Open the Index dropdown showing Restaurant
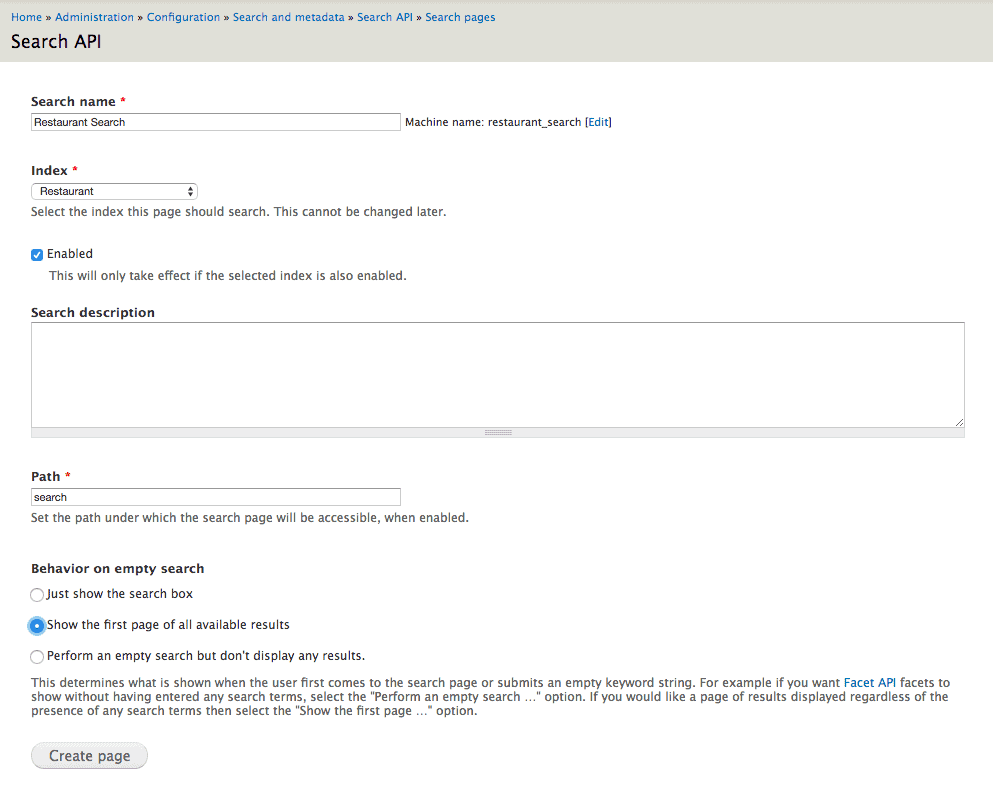The image size is (993, 785). (114, 191)
